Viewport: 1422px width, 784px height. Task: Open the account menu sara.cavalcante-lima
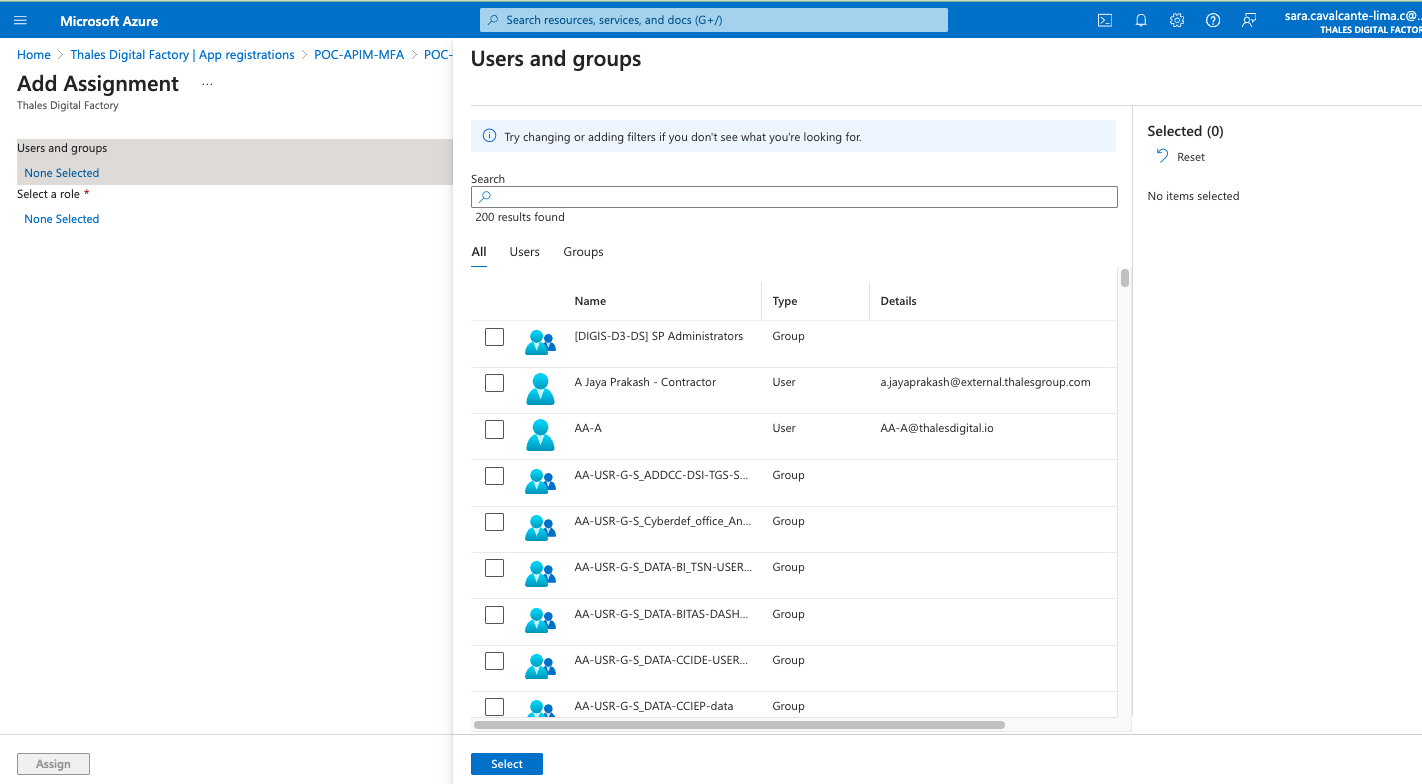coord(1353,22)
